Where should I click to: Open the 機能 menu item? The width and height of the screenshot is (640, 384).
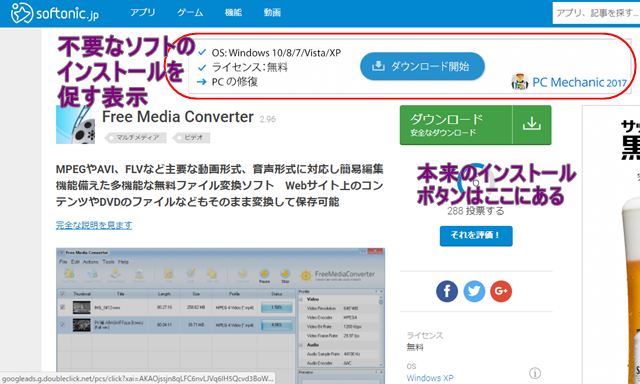coord(233,13)
